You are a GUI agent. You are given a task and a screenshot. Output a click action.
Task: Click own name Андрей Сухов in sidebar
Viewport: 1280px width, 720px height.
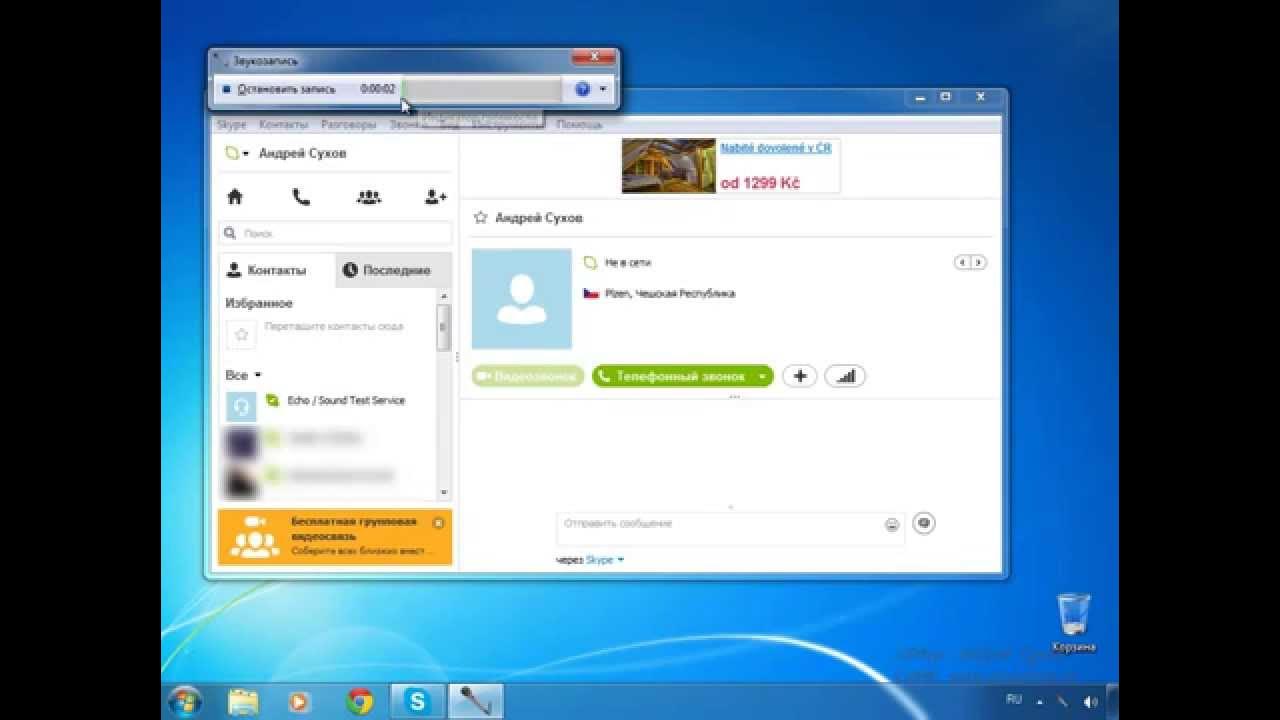[x=302, y=153]
